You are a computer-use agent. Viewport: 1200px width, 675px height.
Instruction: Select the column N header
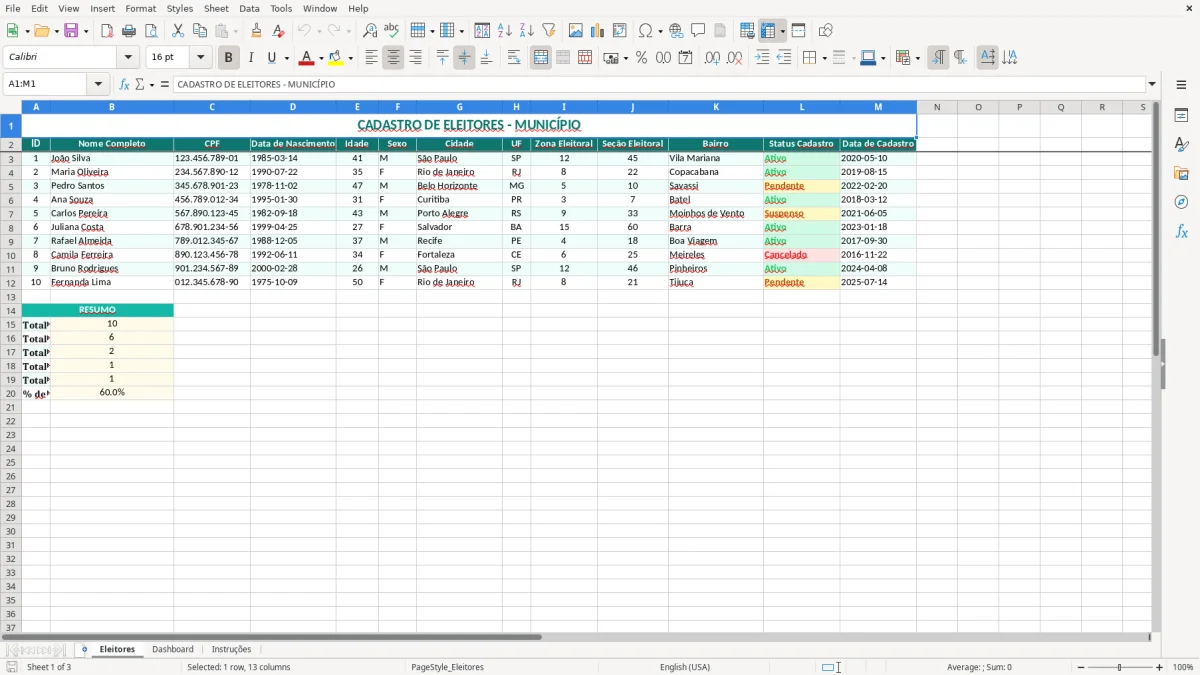point(937,107)
